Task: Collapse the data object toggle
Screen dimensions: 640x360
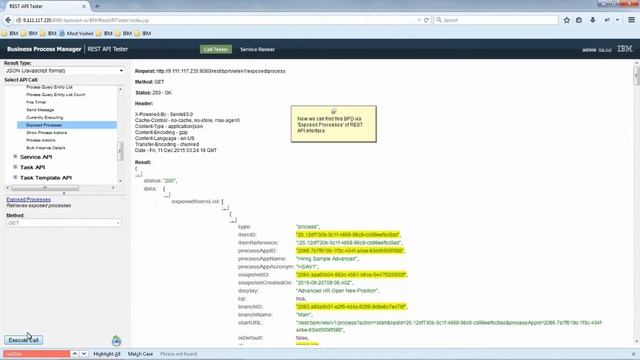Action: pyautogui.click(x=167, y=195)
